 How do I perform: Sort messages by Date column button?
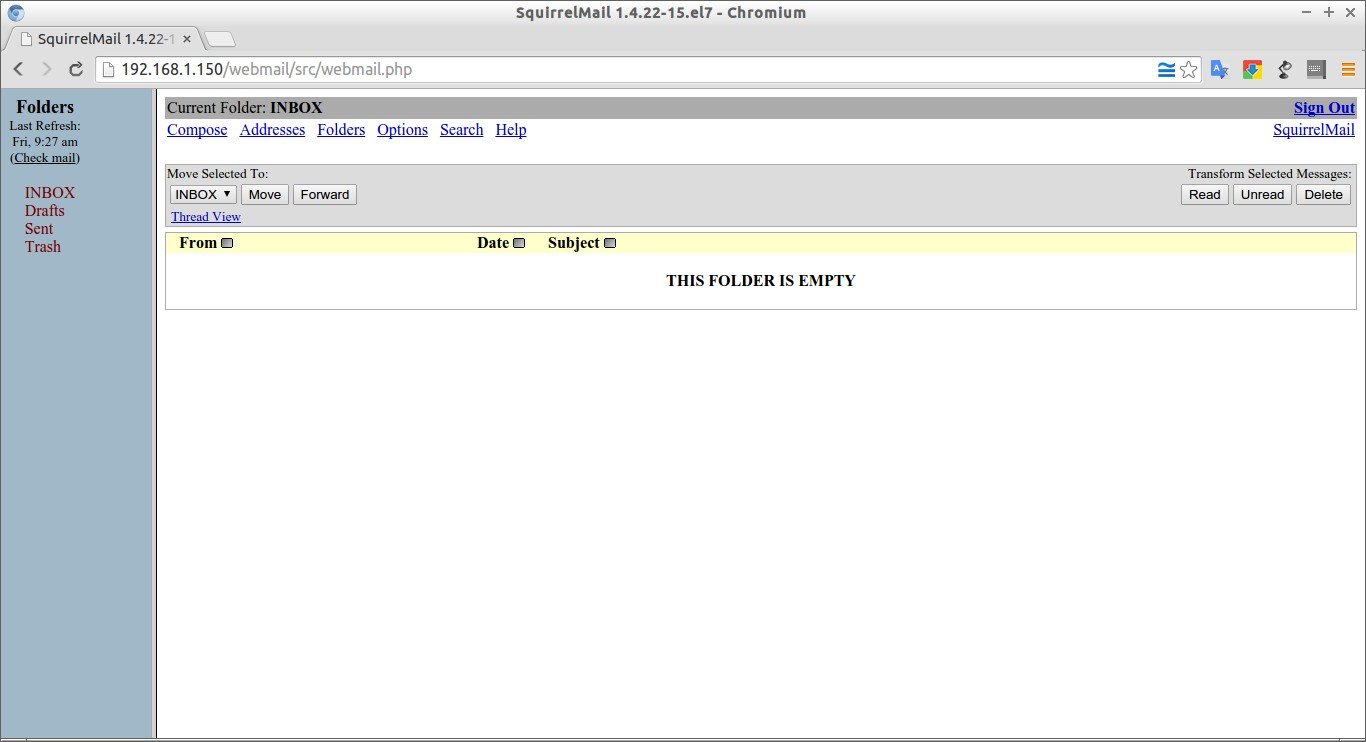point(519,243)
